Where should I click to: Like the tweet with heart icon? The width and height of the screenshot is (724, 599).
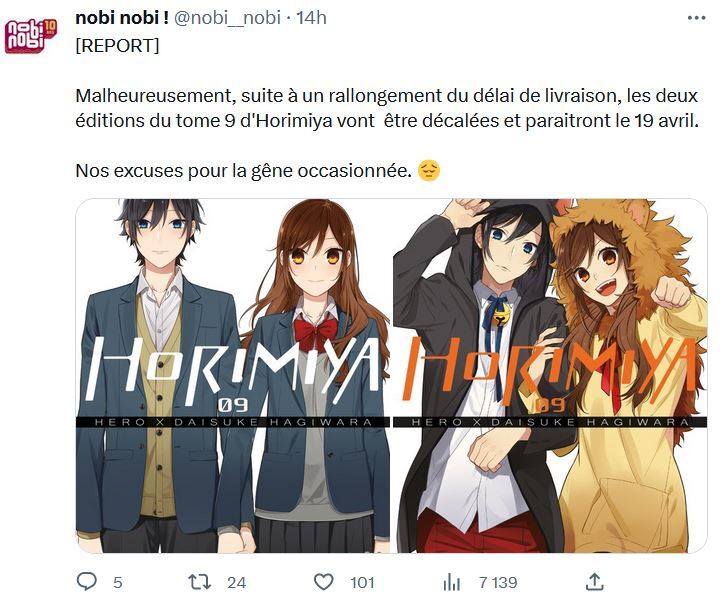(x=323, y=582)
